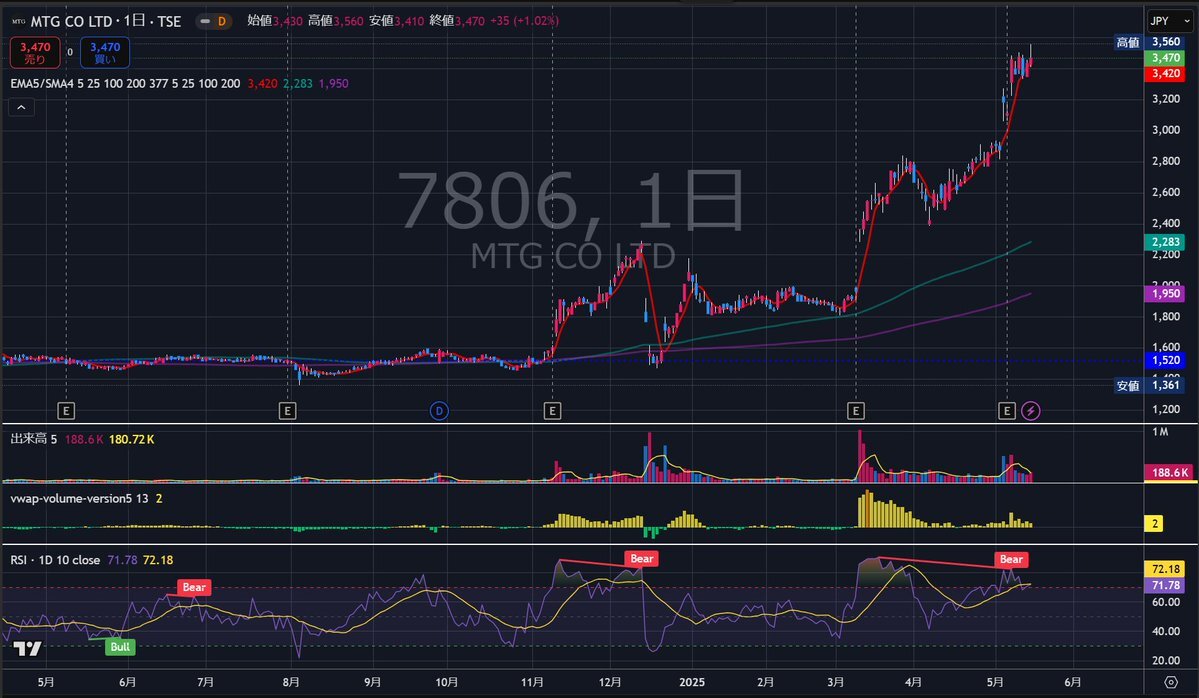Click the earnings E marker near May 2025
This screenshot has height=698, width=1199.
click(x=1006, y=411)
